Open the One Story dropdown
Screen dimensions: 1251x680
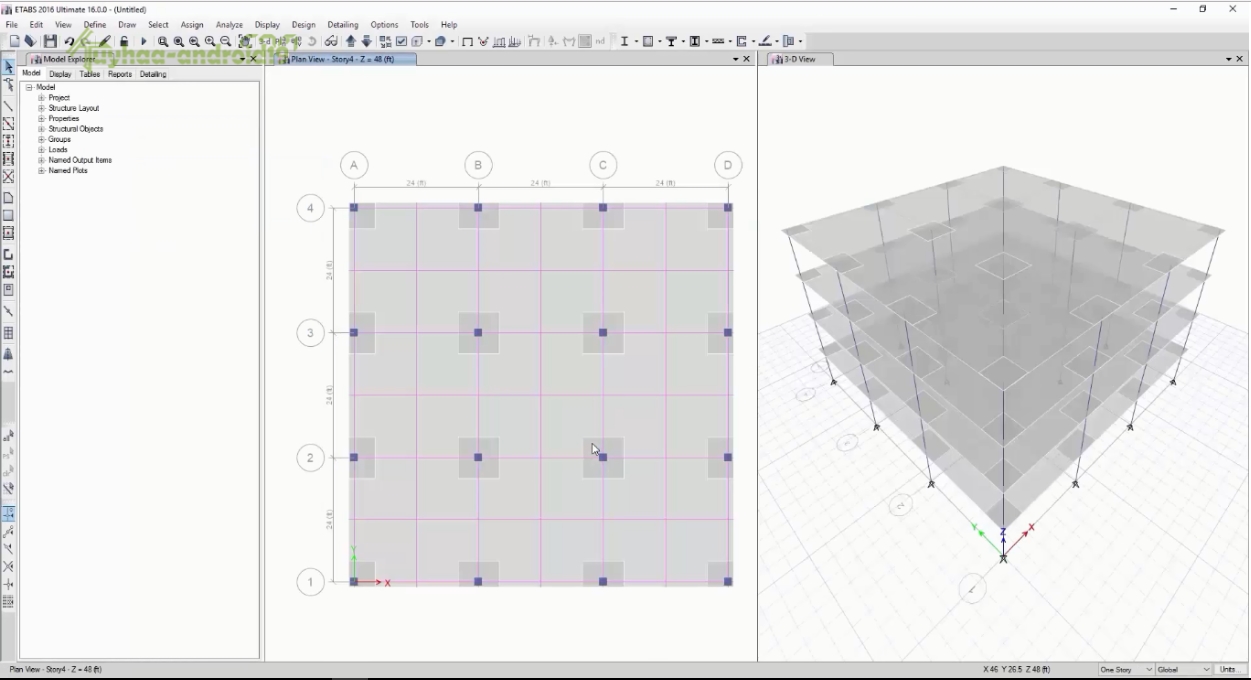point(1125,669)
